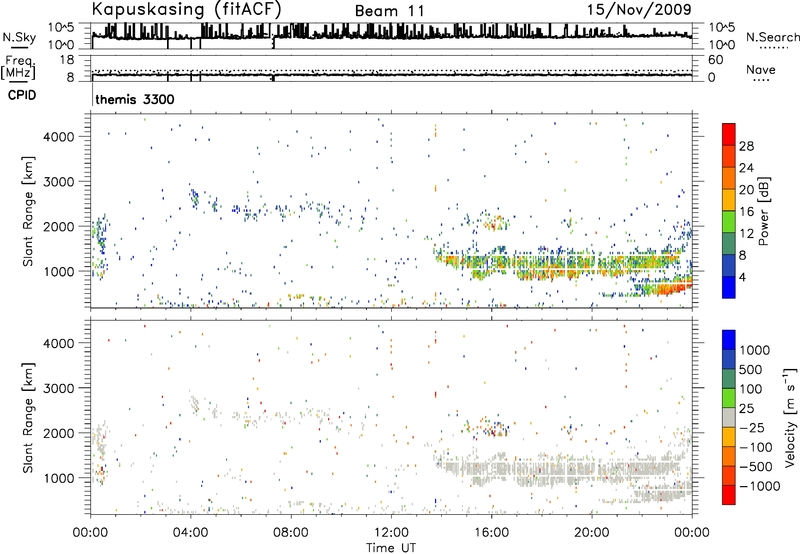The height and width of the screenshot is (554, 800).
Task: Select the "themis 3300" control program text
Action: (135, 99)
